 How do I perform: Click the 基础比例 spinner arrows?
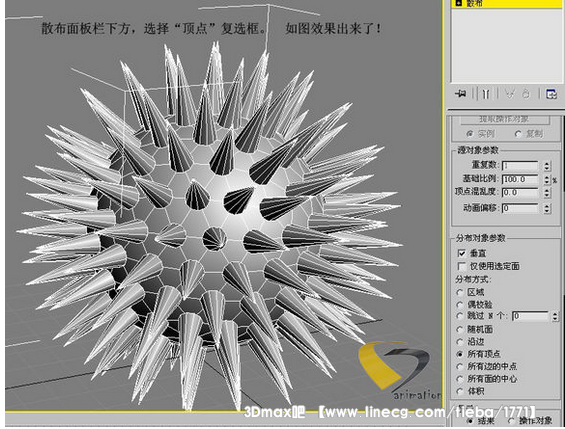(547, 179)
